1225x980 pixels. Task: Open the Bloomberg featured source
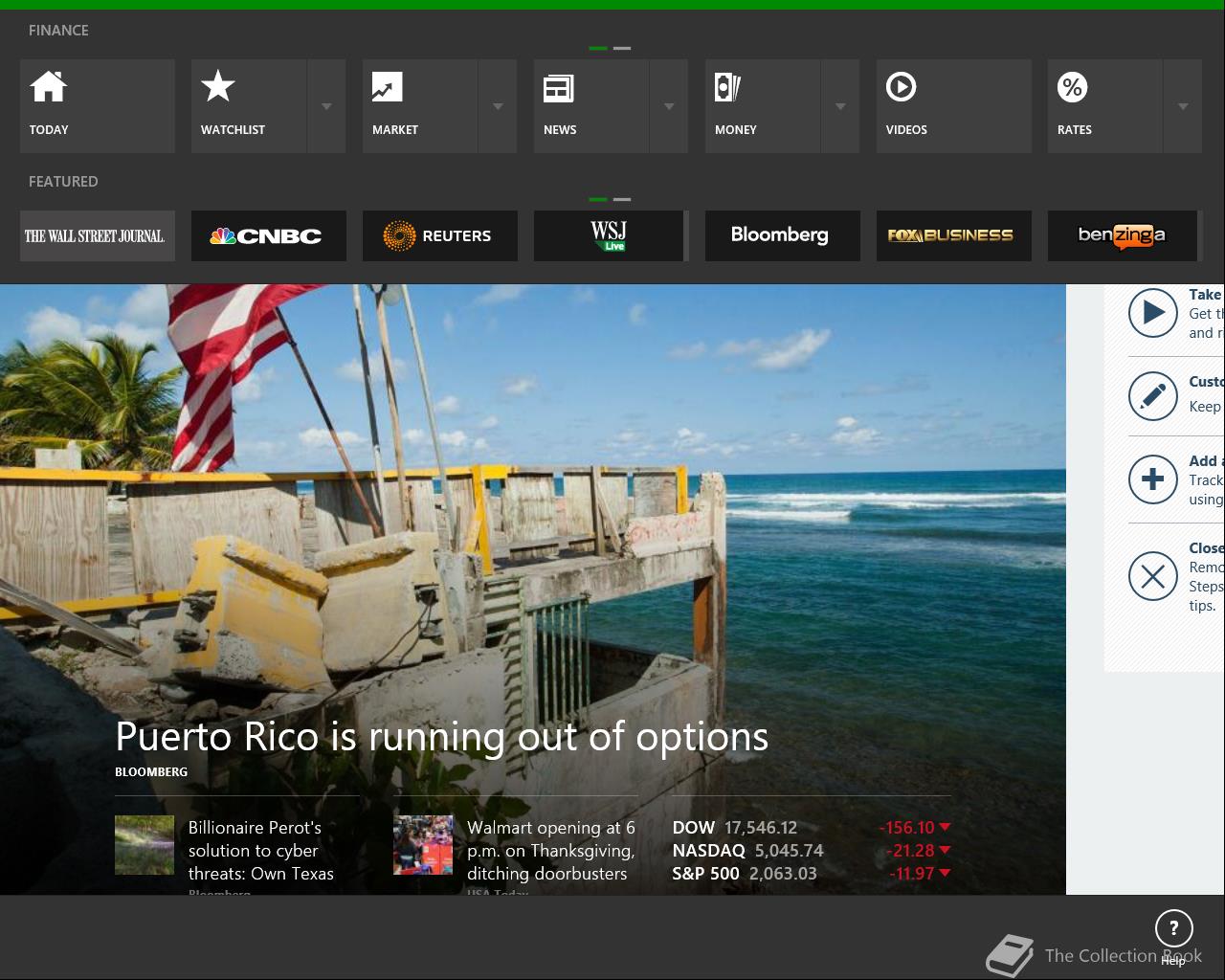click(x=783, y=235)
